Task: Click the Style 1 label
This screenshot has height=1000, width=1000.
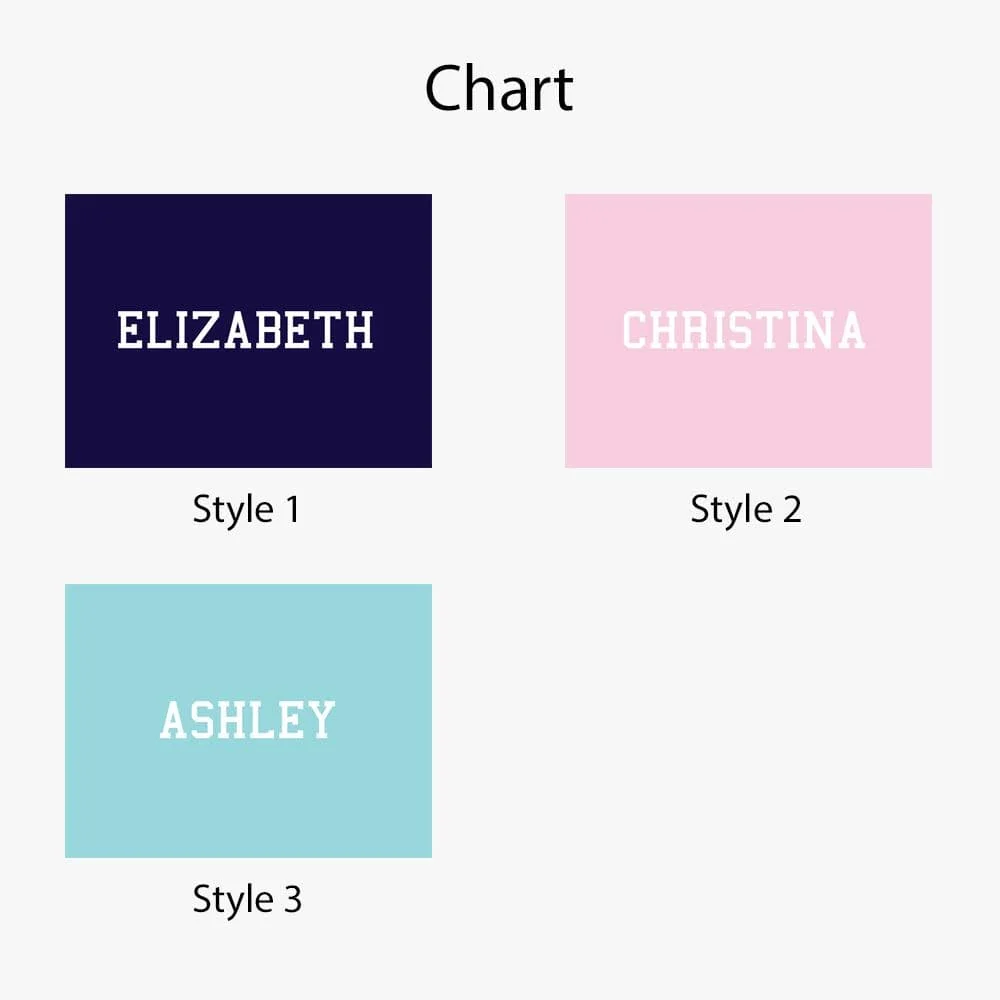Action: click(x=246, y=510)
